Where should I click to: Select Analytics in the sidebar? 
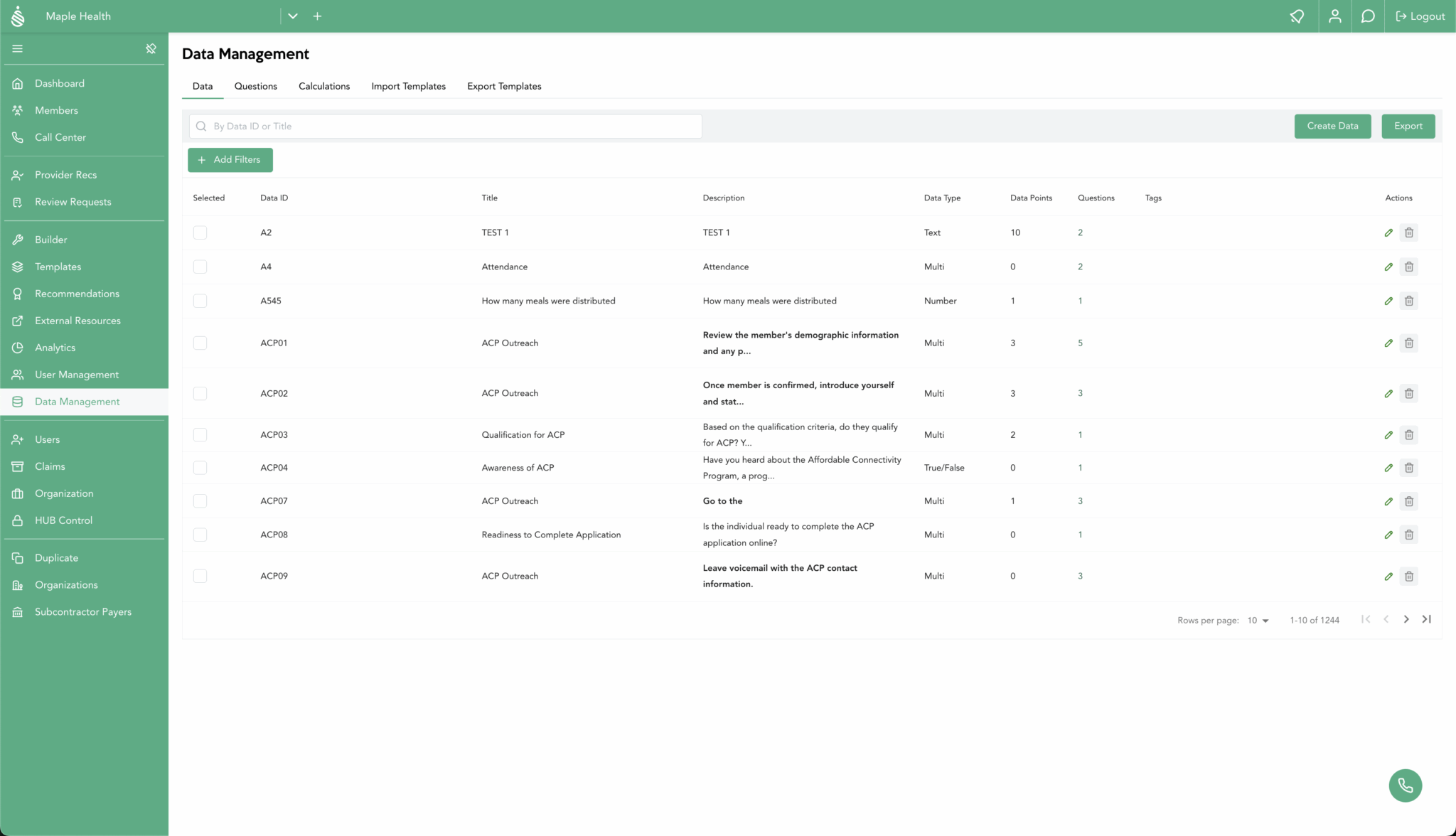pyautogui.click(x=54, y=348)
